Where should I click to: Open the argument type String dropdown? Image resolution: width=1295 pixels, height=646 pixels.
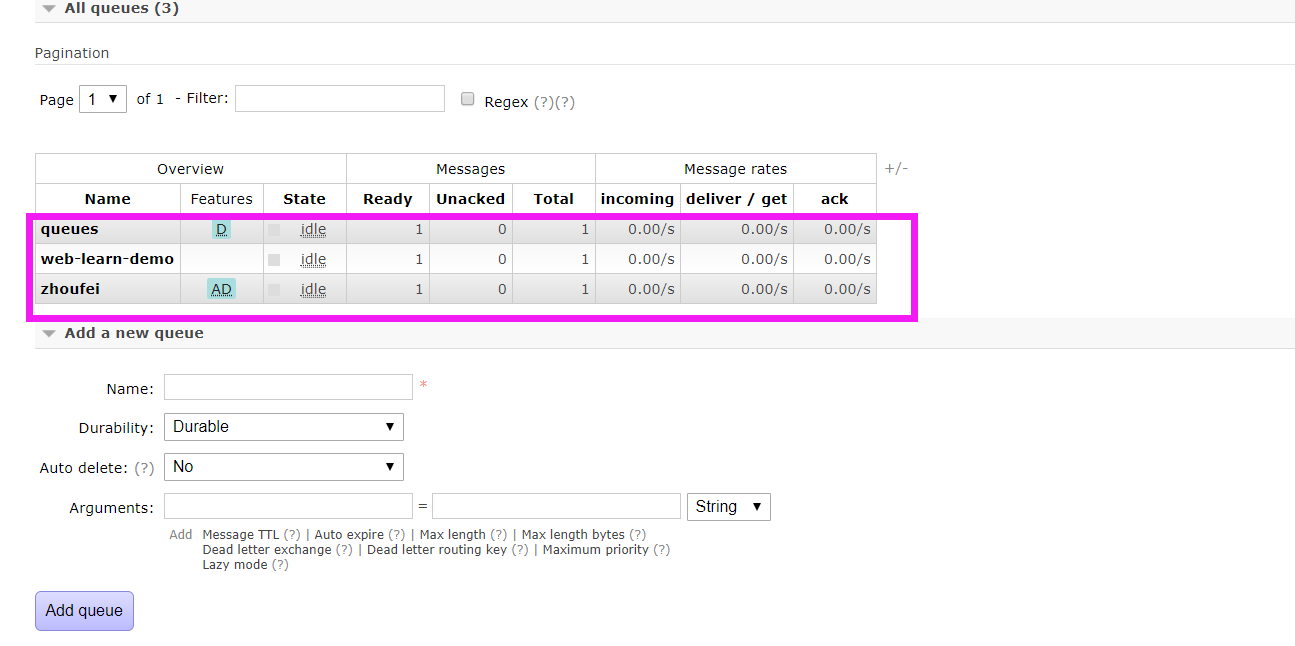click(729, 507)
